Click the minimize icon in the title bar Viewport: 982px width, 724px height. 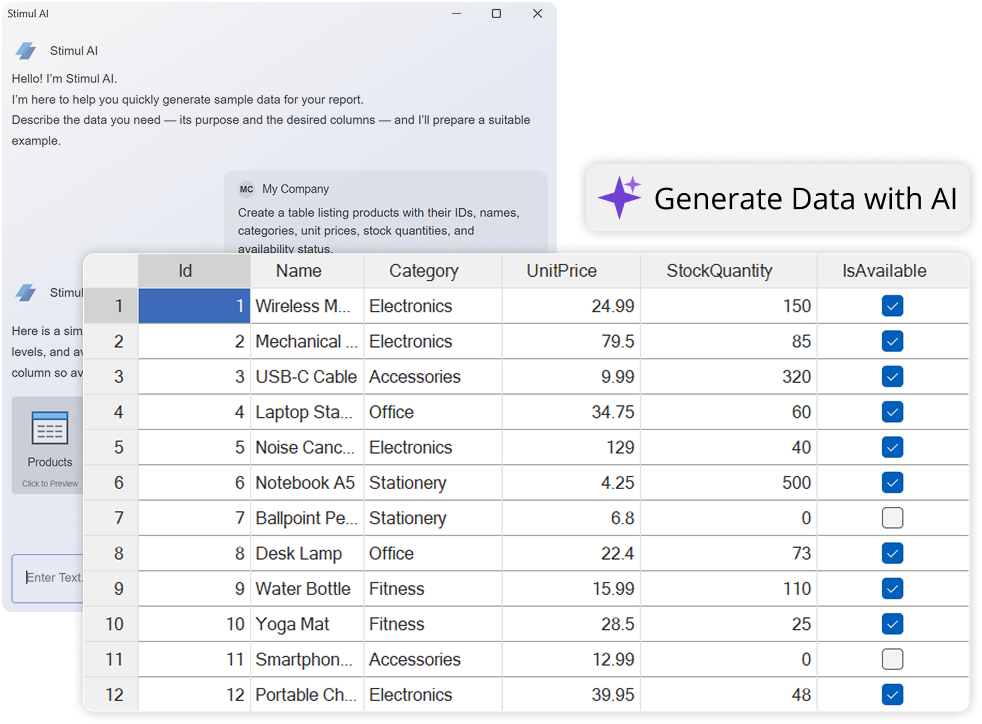point(455,14)
